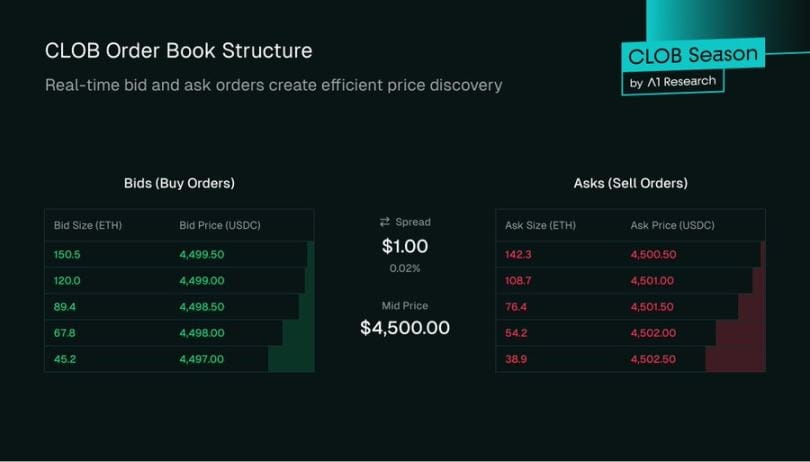Viewport: 810px width, 462px height.
Task: Click the red depth bar on 38.9 ask row
Action: (735, 359)
